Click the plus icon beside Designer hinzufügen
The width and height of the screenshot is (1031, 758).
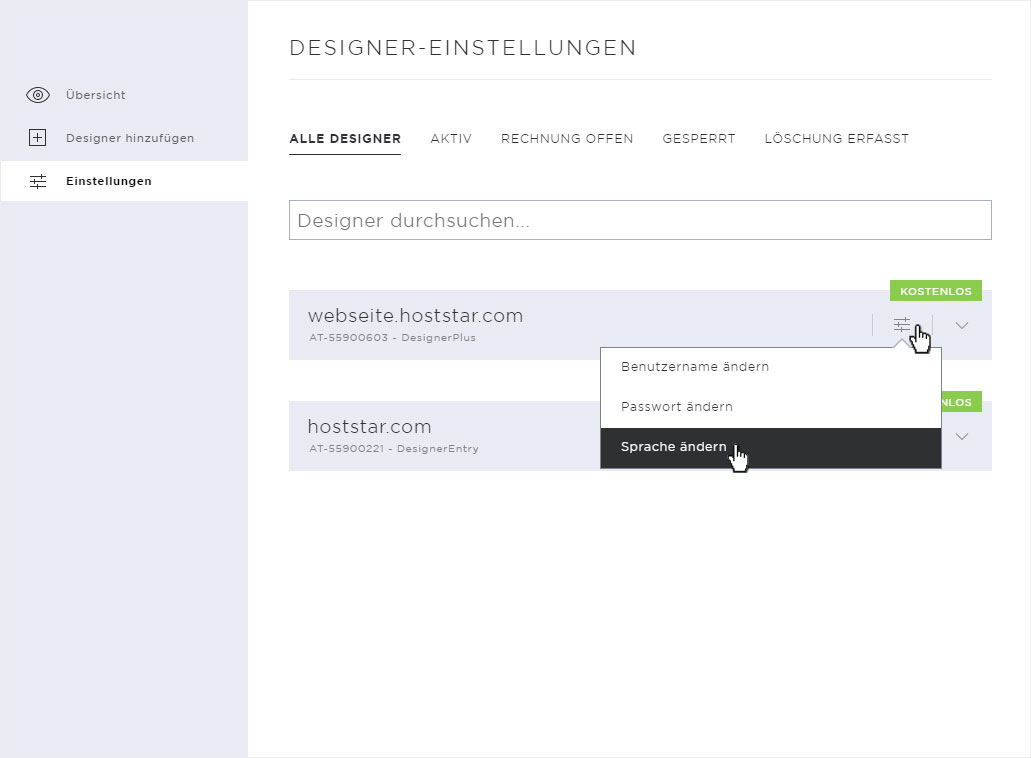(37, 138)
